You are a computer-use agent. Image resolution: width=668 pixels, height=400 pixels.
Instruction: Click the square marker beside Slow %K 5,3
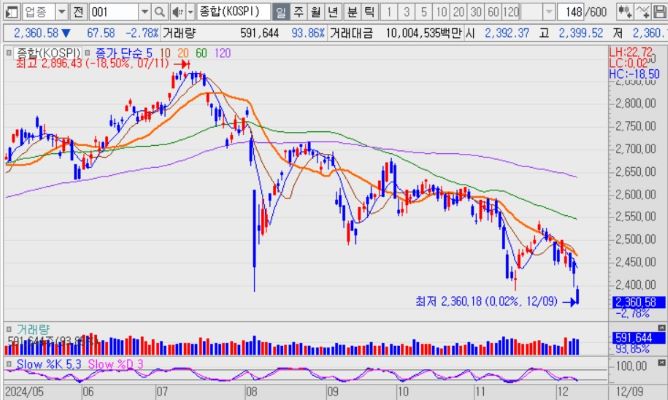point(9,364)
